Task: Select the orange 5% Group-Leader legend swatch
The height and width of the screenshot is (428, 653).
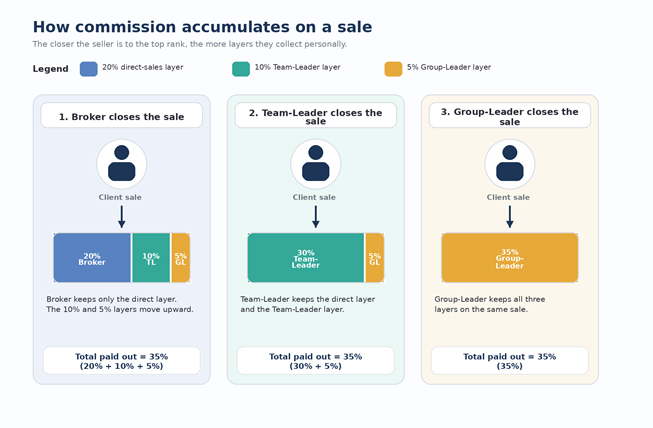Action: tap(393, 69)
